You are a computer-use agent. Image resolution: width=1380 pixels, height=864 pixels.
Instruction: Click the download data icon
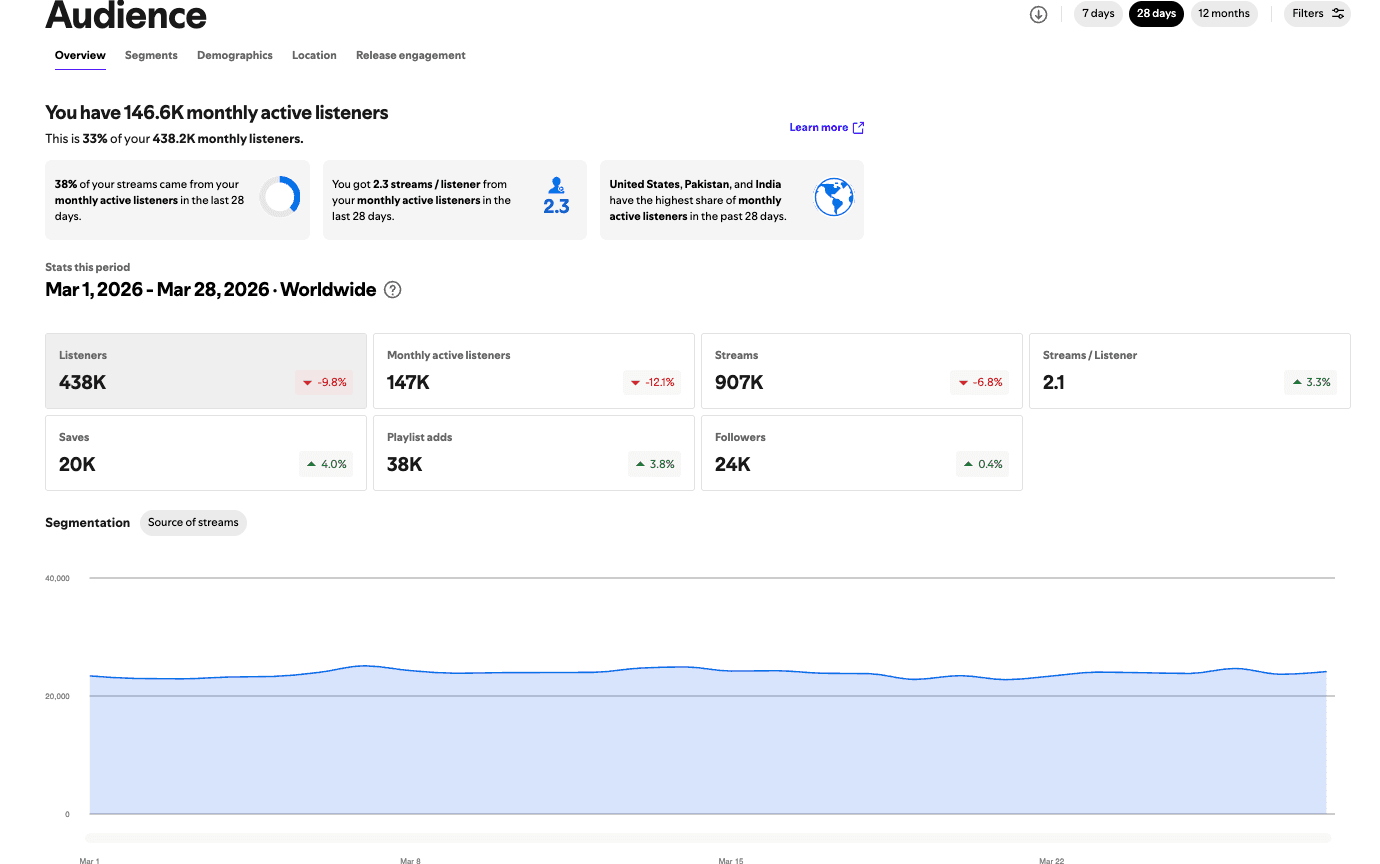(x=1038, y=14)
